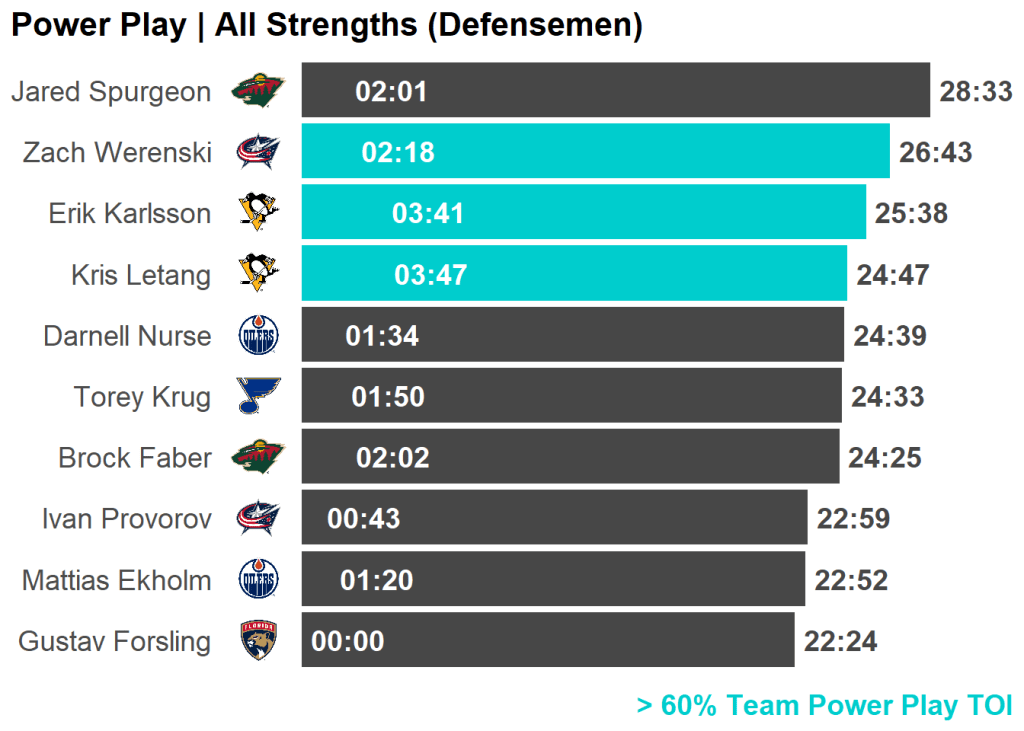Click the Oilers logo next to Mattias Ekholm
1024x731 pixels.
pyautogui.click(x=259, y=580)
